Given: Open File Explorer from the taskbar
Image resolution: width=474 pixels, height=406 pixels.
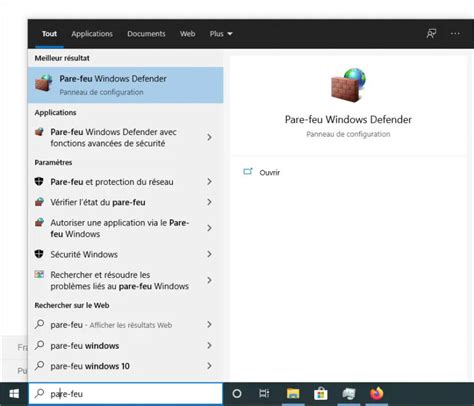Looking at the screenshot, I should [293, 394].
